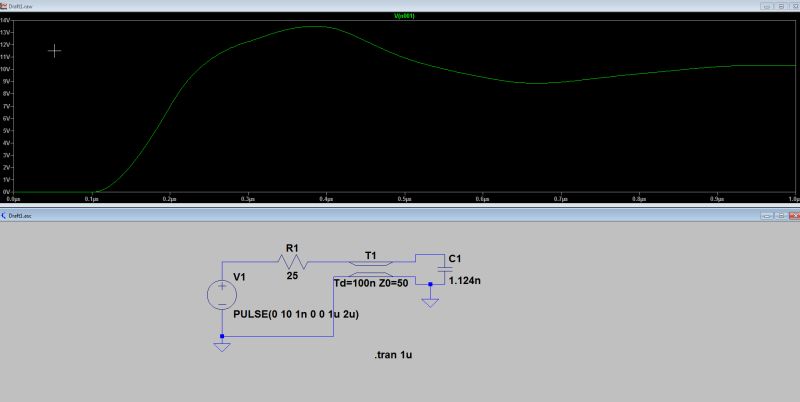This screenshot has height=402, width=800.
Task: Click the Td=100n Z0=50 parameter text
Action: pos(370,283)
